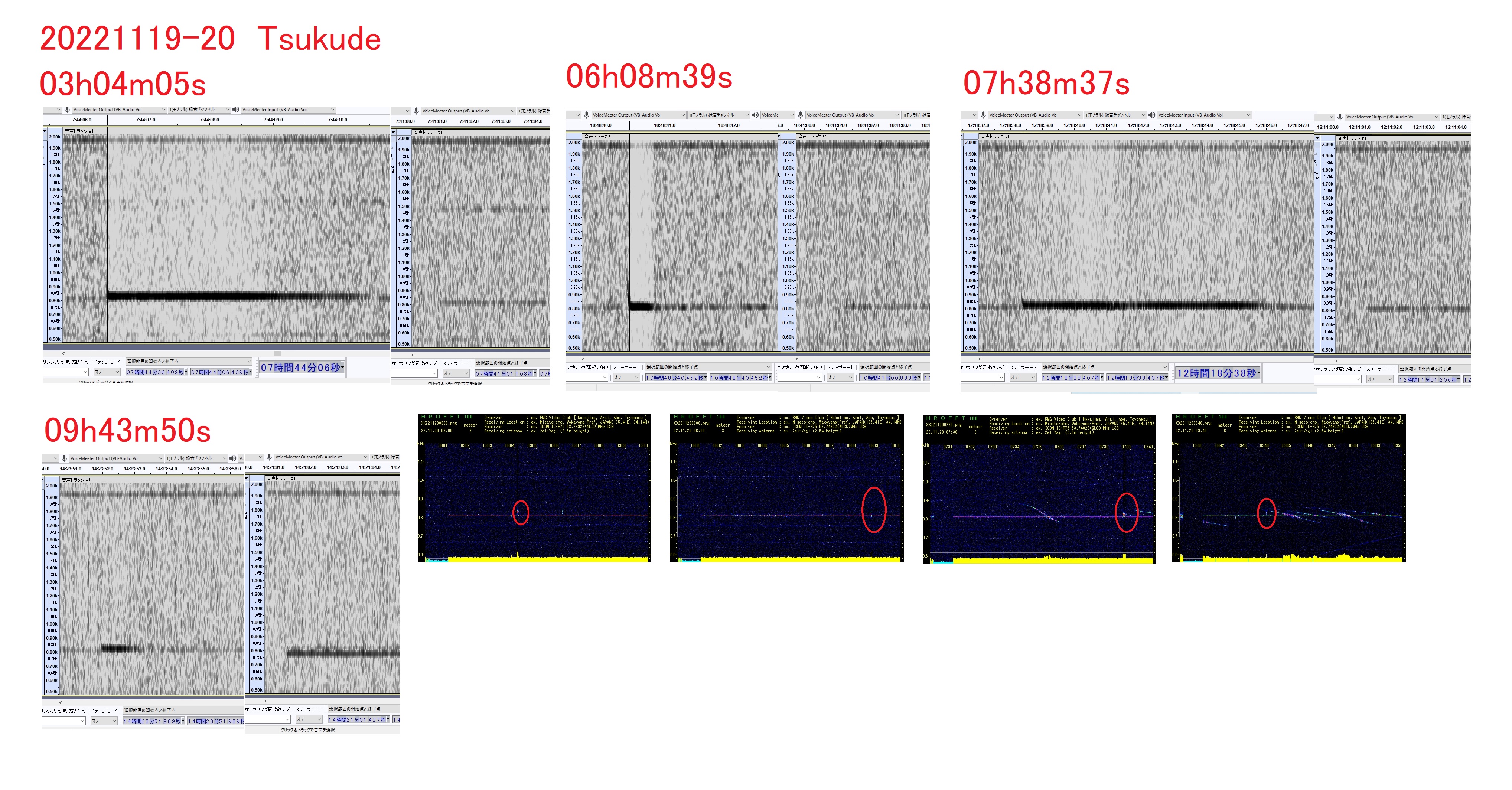This screenshot has width=1512, height=790.
Task: Click speaker icon in 06h08m39s panel toolbar
Action: click(755, 115)
